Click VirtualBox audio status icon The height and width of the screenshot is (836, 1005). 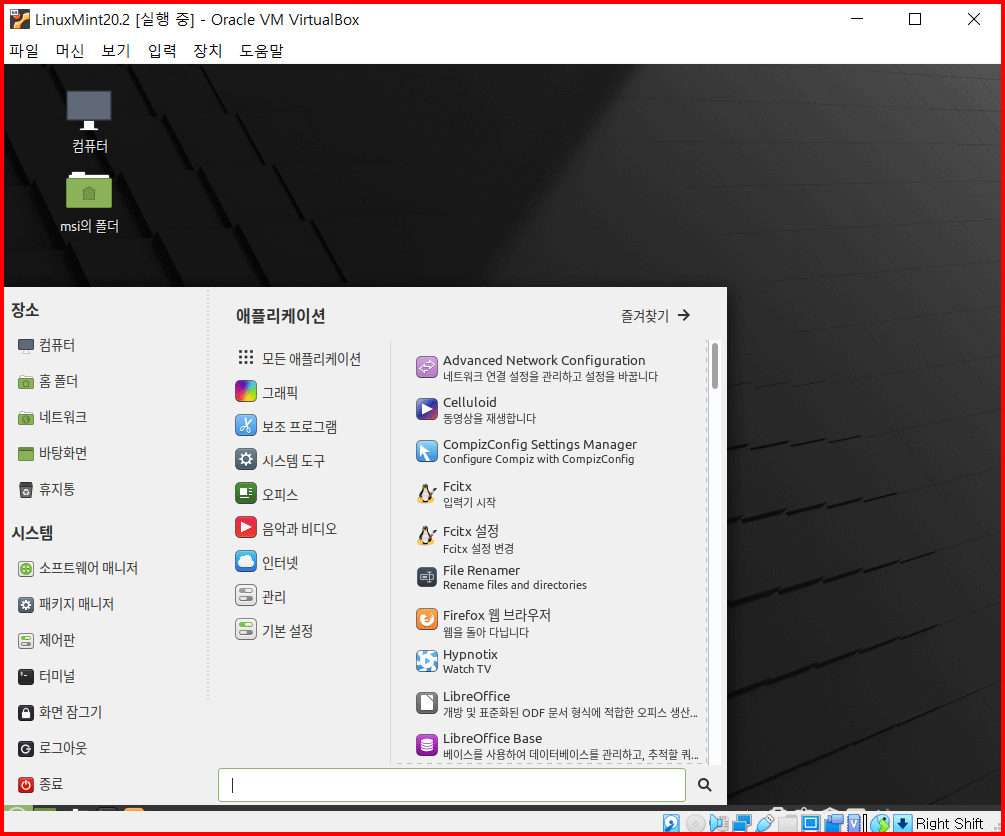[x=719, y=823]
